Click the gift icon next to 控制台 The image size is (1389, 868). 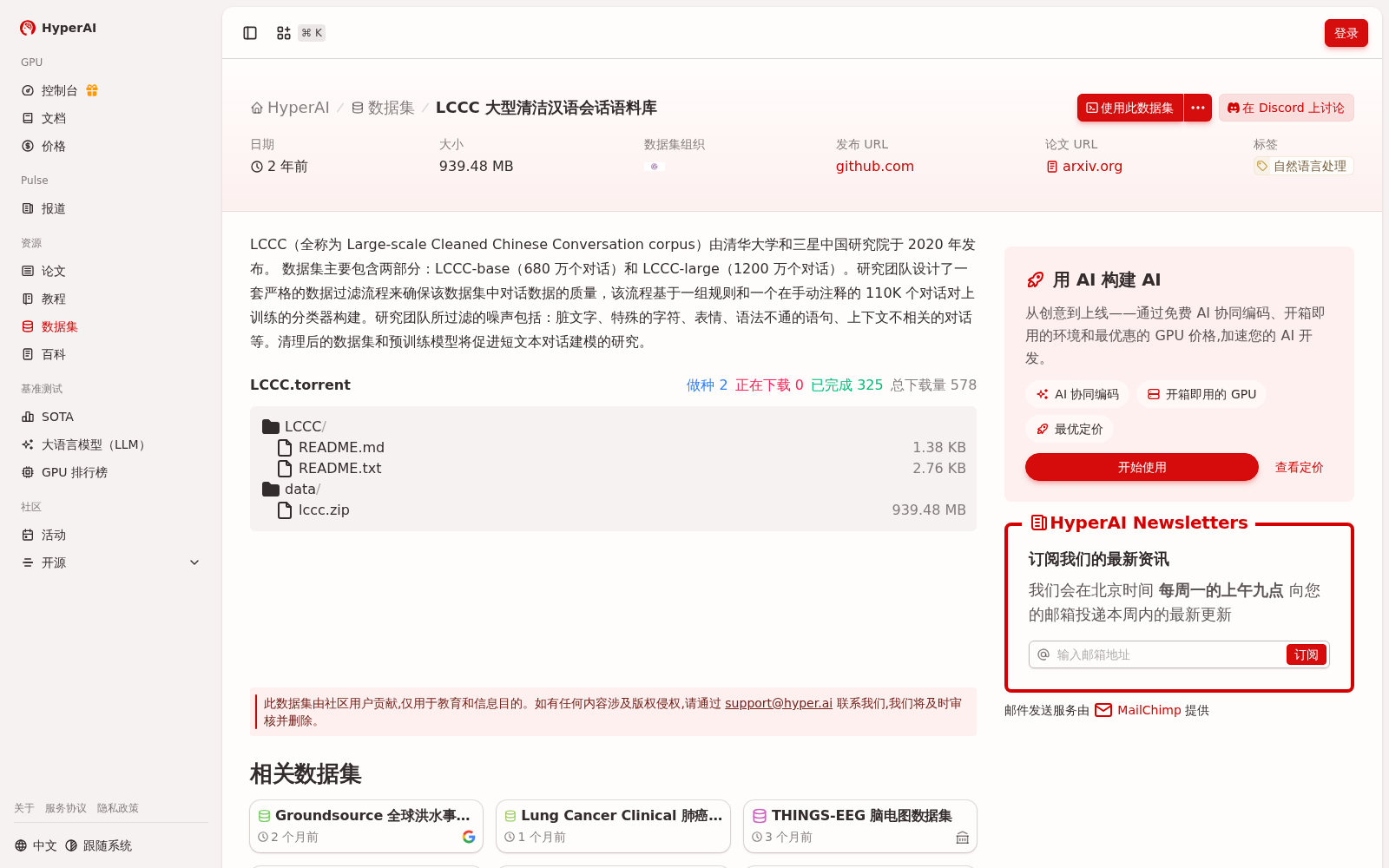(x=92, y=90)
